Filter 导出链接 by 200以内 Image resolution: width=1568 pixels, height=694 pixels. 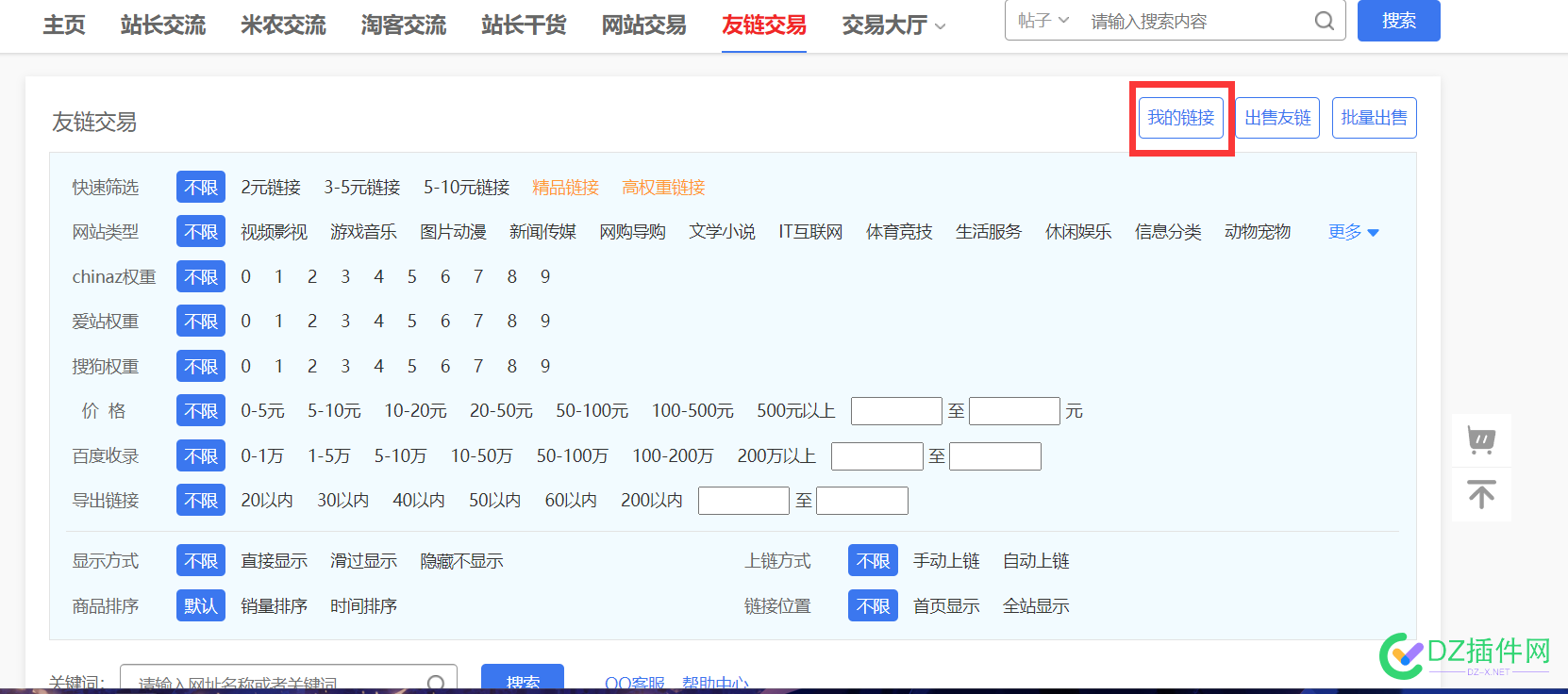(x=652, y=501)
